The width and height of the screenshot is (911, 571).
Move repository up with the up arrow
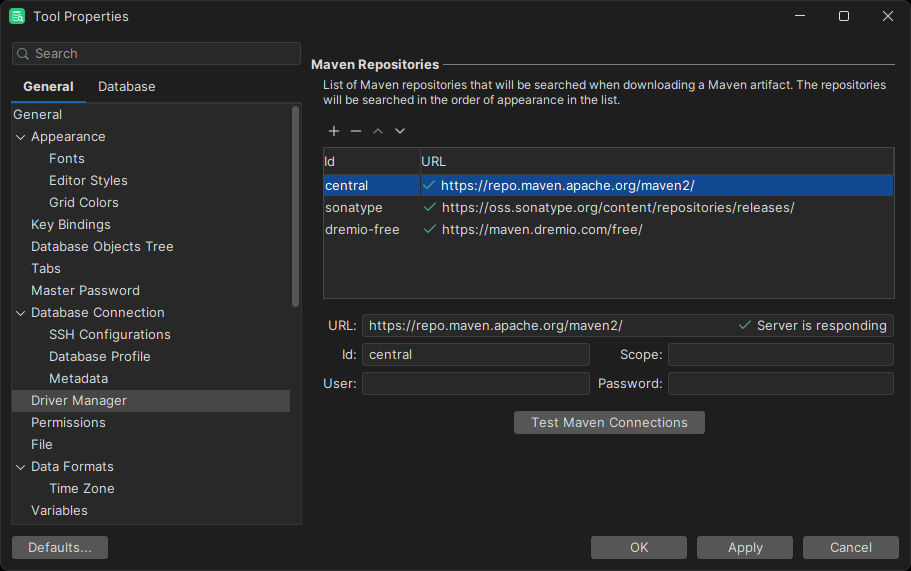378,131
